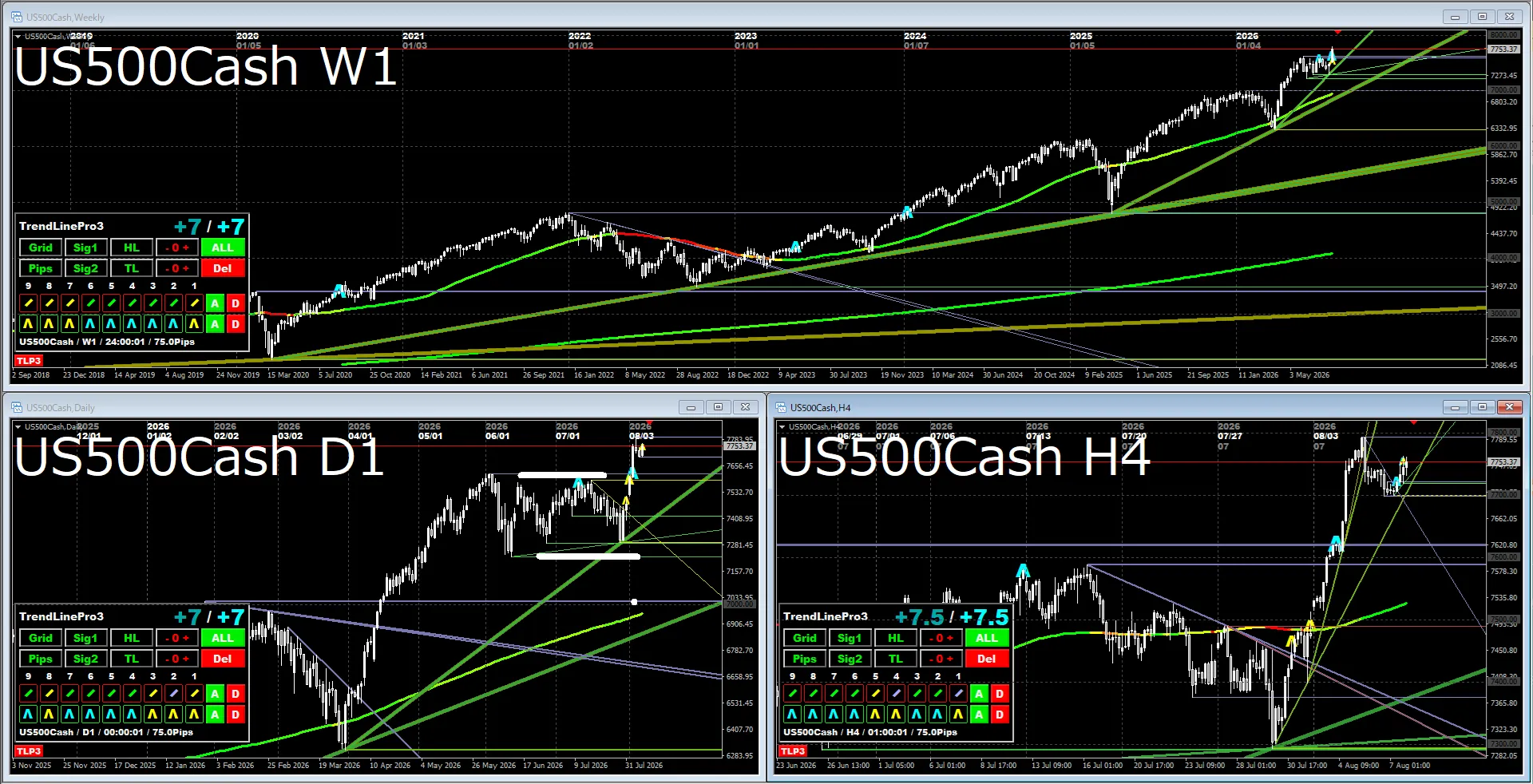Toggle signal arrow 4 in the H4 panel
1533x784 pixels.
[896, 715]
